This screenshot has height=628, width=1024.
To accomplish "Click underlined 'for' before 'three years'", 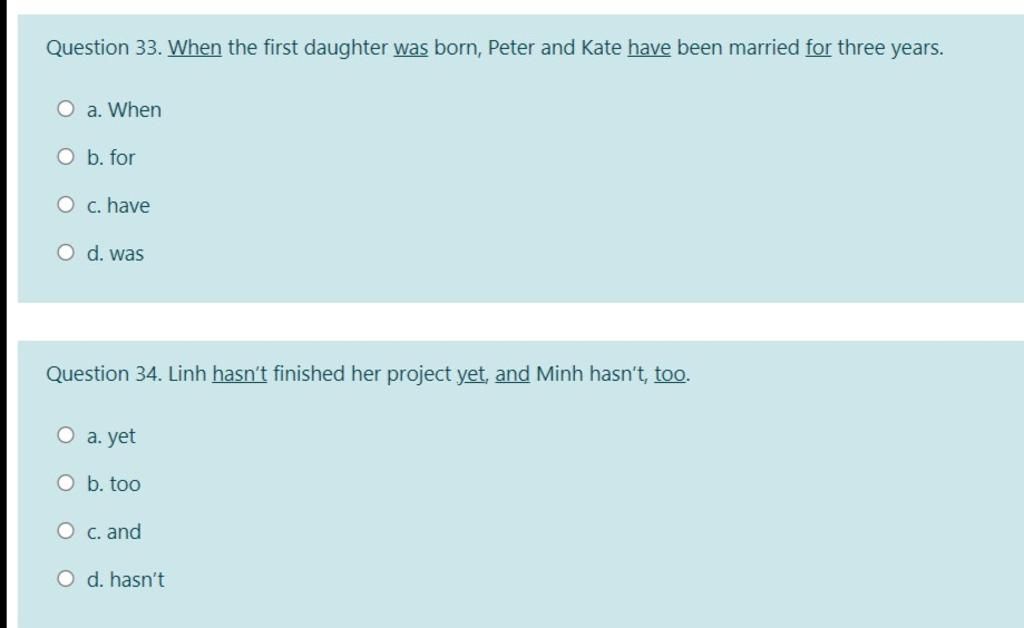I will click(x=818, y=48).
